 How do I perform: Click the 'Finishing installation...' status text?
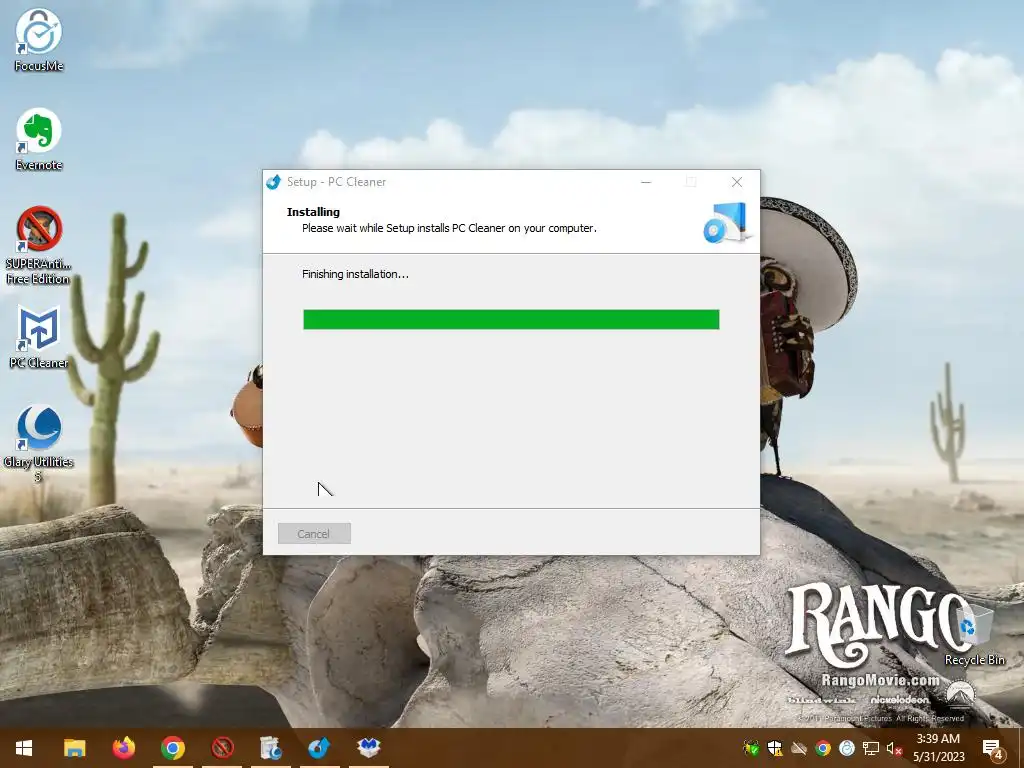[x=355, y=274]
